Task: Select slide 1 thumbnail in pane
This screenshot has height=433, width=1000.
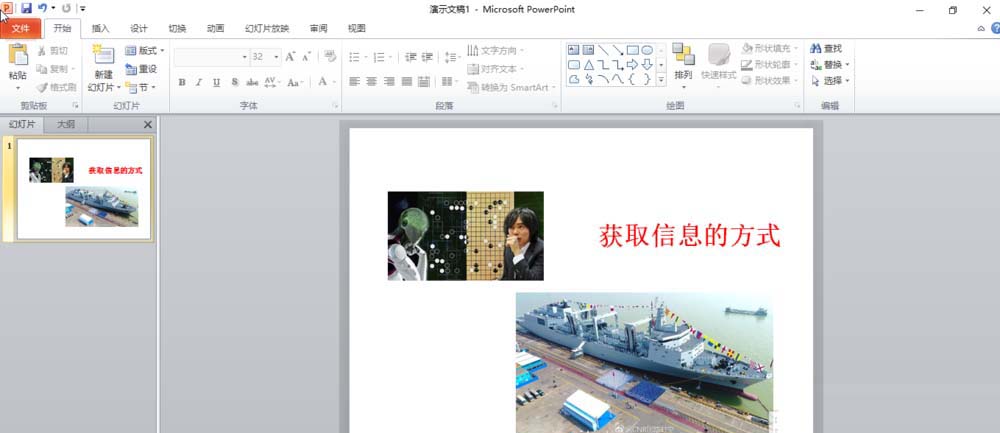Action: pos(84,189)
